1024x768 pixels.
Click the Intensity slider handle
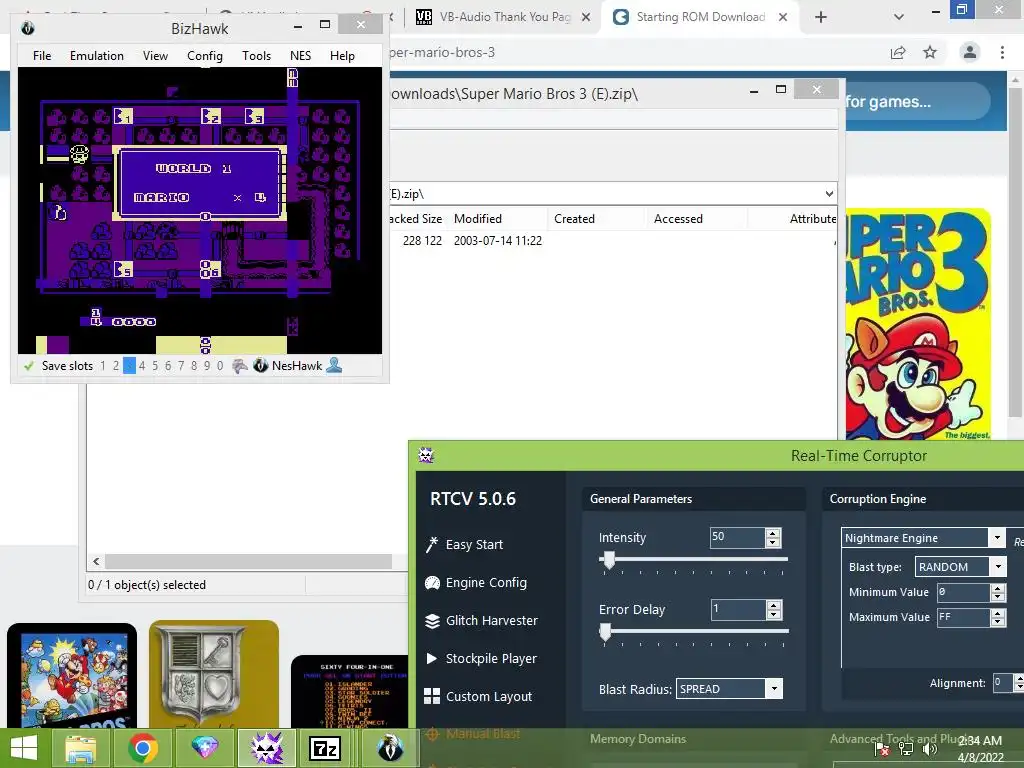coord(609,560)
